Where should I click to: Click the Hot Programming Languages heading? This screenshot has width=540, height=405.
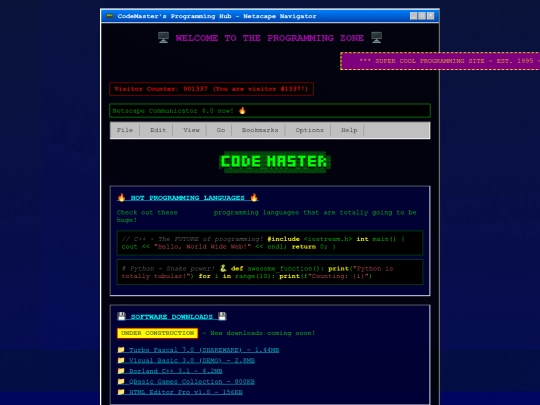[188, 198]
